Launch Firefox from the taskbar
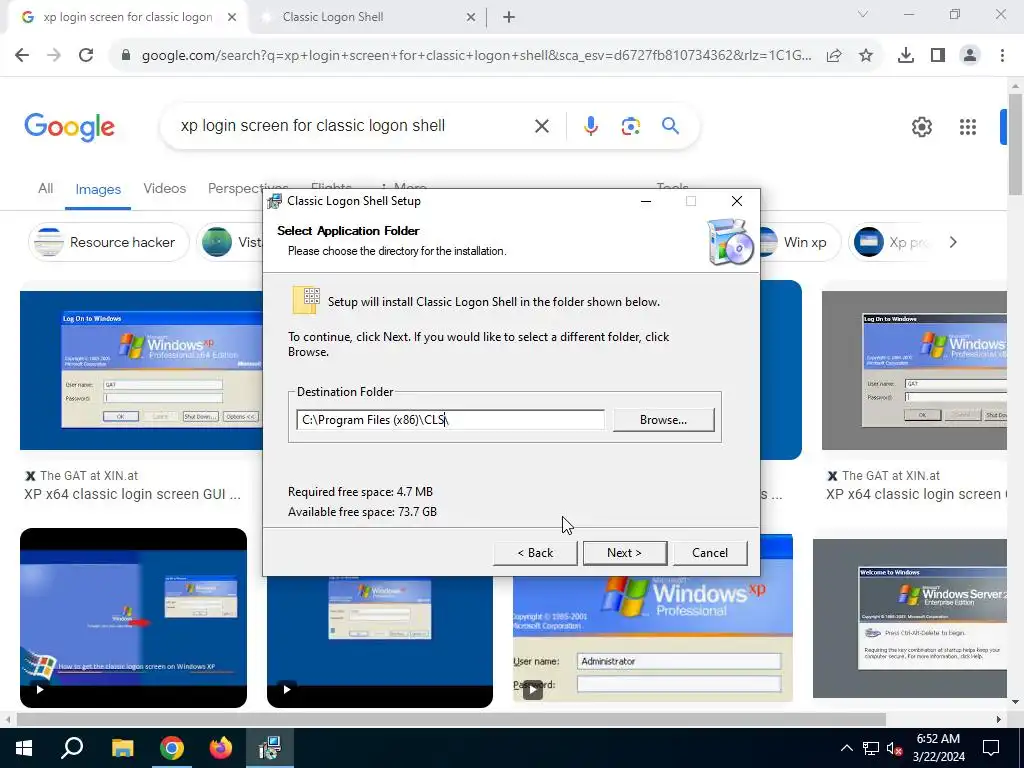 click(221, 748)
